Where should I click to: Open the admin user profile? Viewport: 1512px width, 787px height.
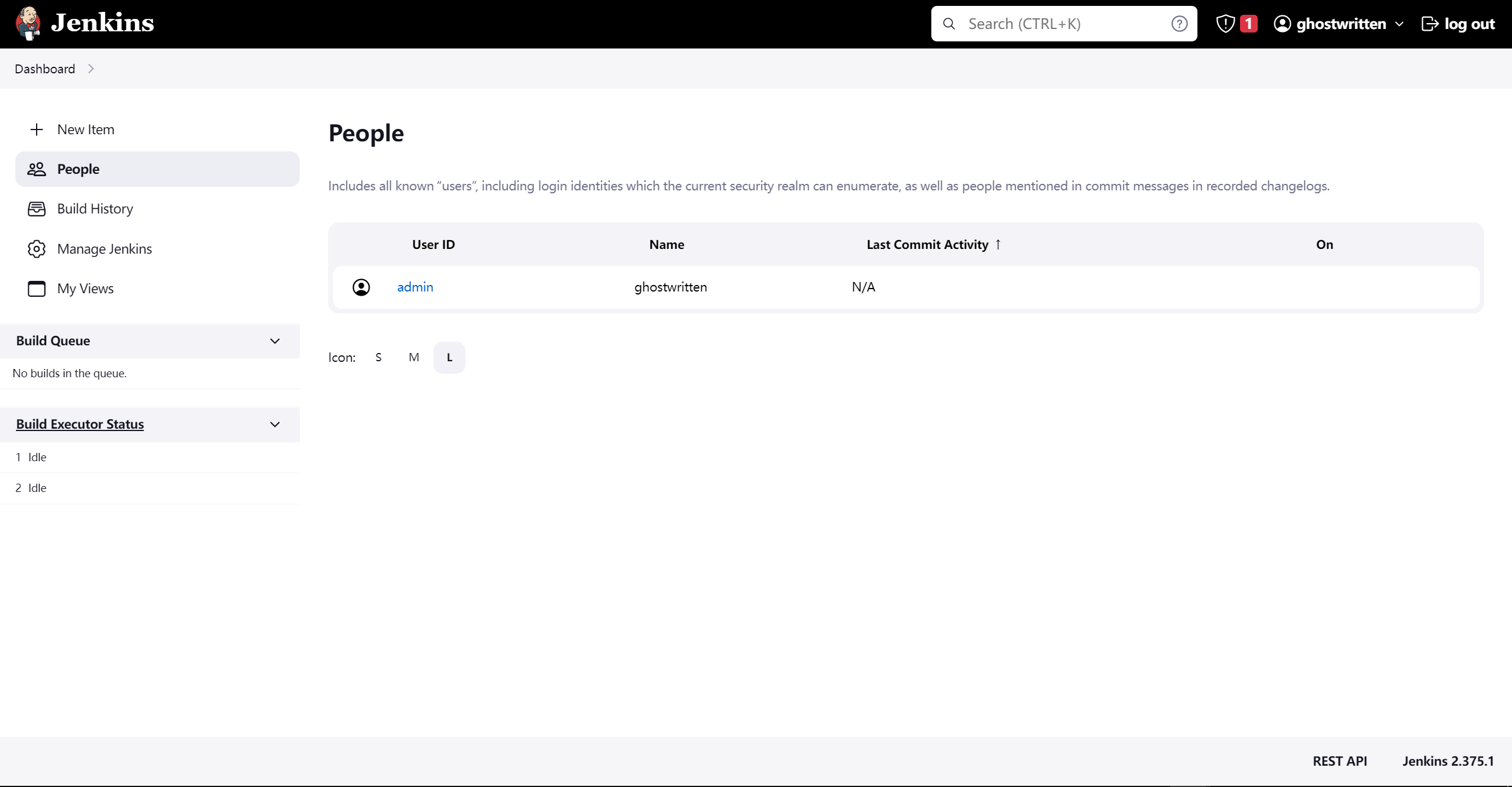[415, 287]
